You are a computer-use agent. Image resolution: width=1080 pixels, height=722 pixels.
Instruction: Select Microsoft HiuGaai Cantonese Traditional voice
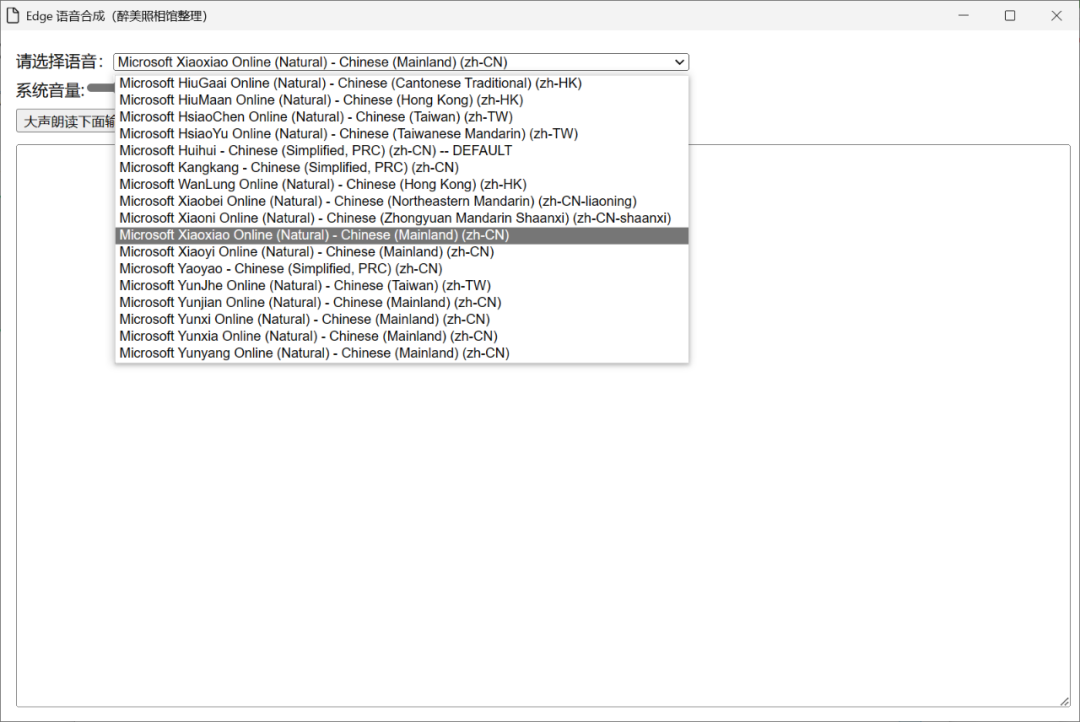402,83
